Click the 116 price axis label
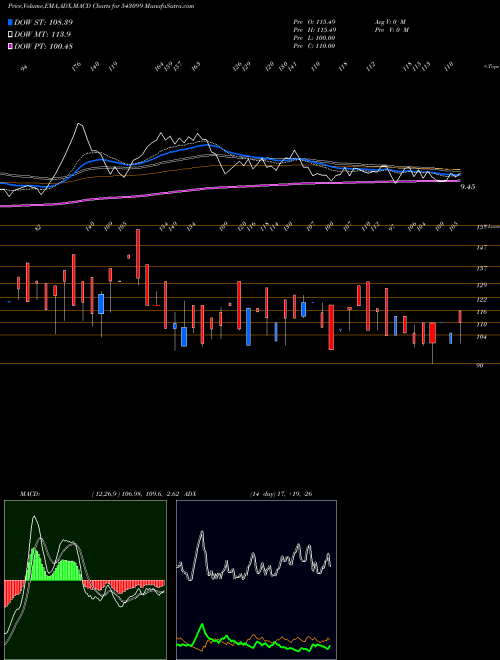500x660 pixels. tap(481, 312)
